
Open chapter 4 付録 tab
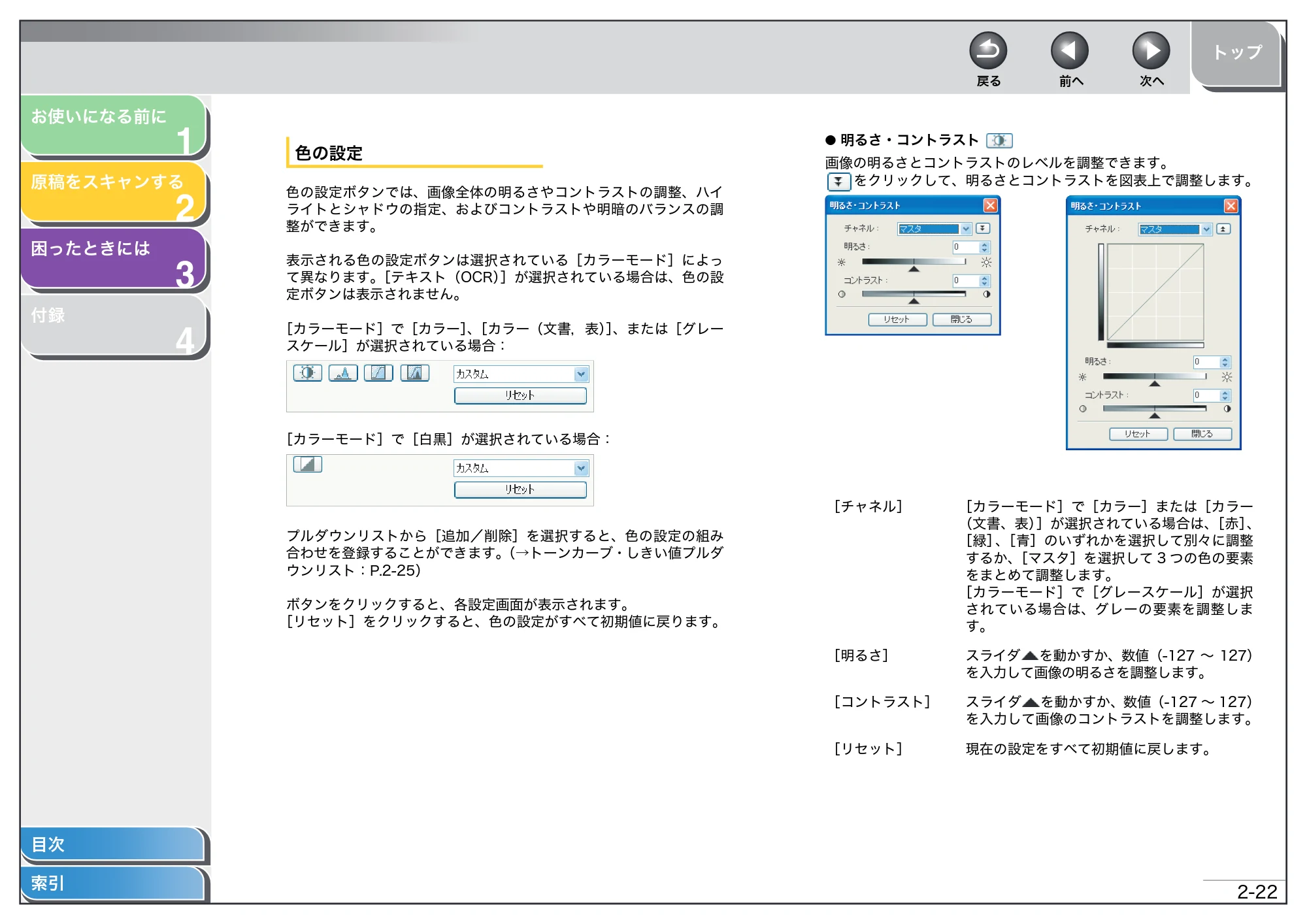point(114,324)
